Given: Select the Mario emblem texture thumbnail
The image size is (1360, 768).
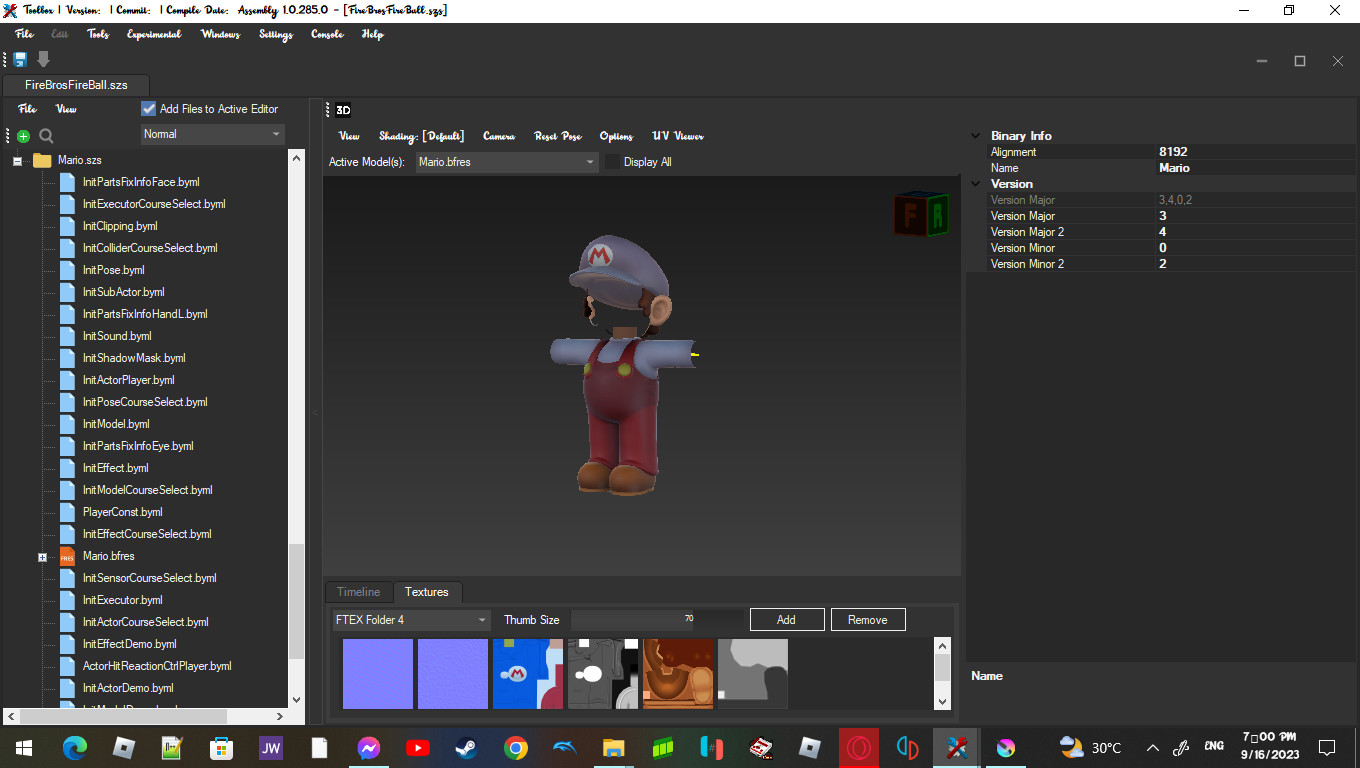Looking at the screenshot, I should tap(528, 674).
